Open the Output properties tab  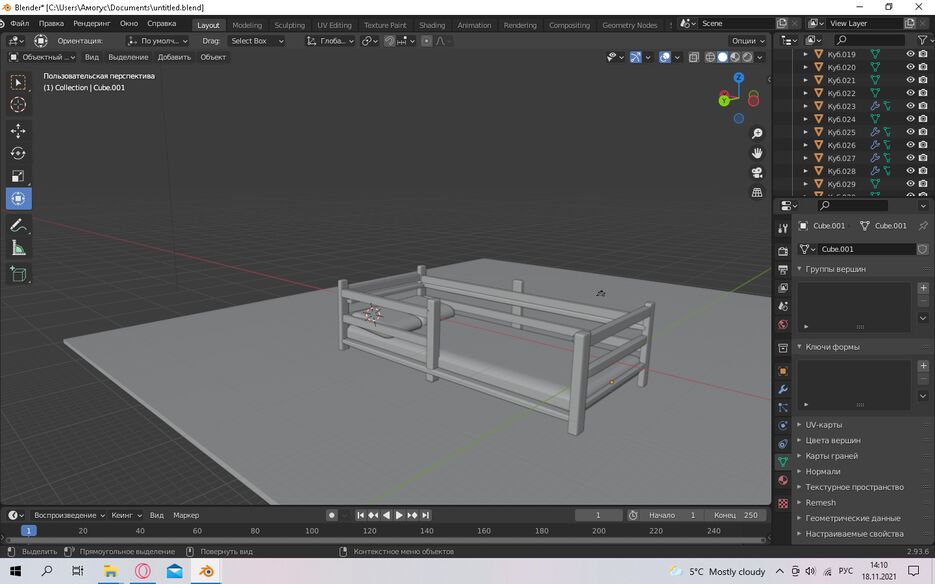783,270
